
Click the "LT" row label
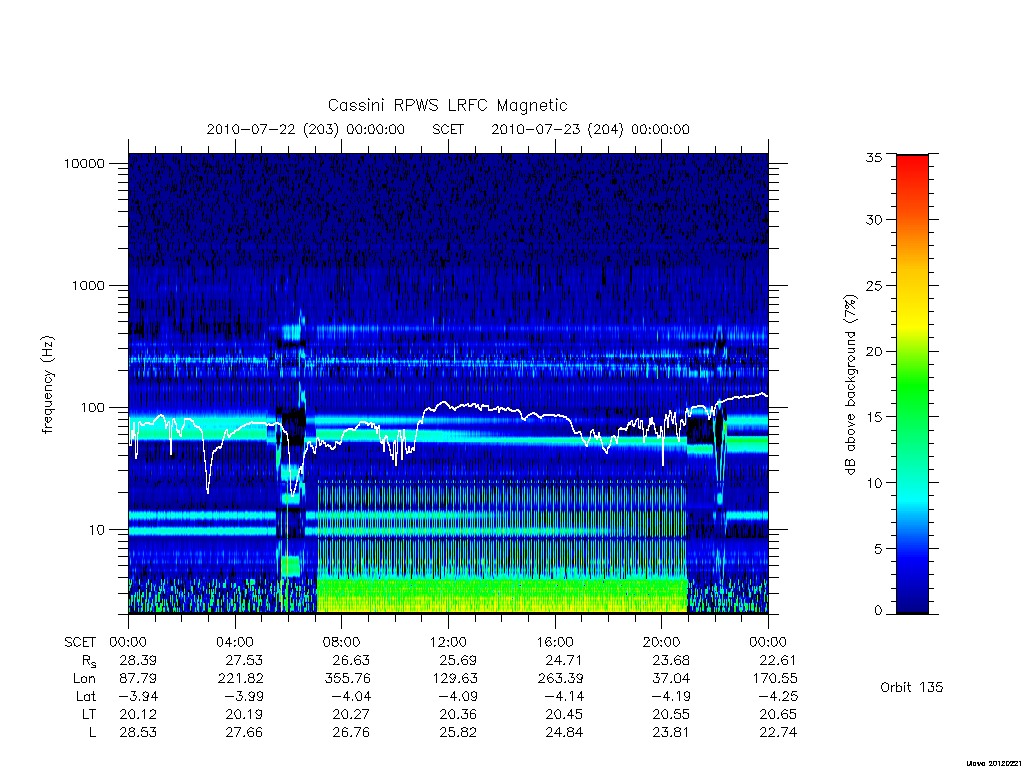click(88, 714)
